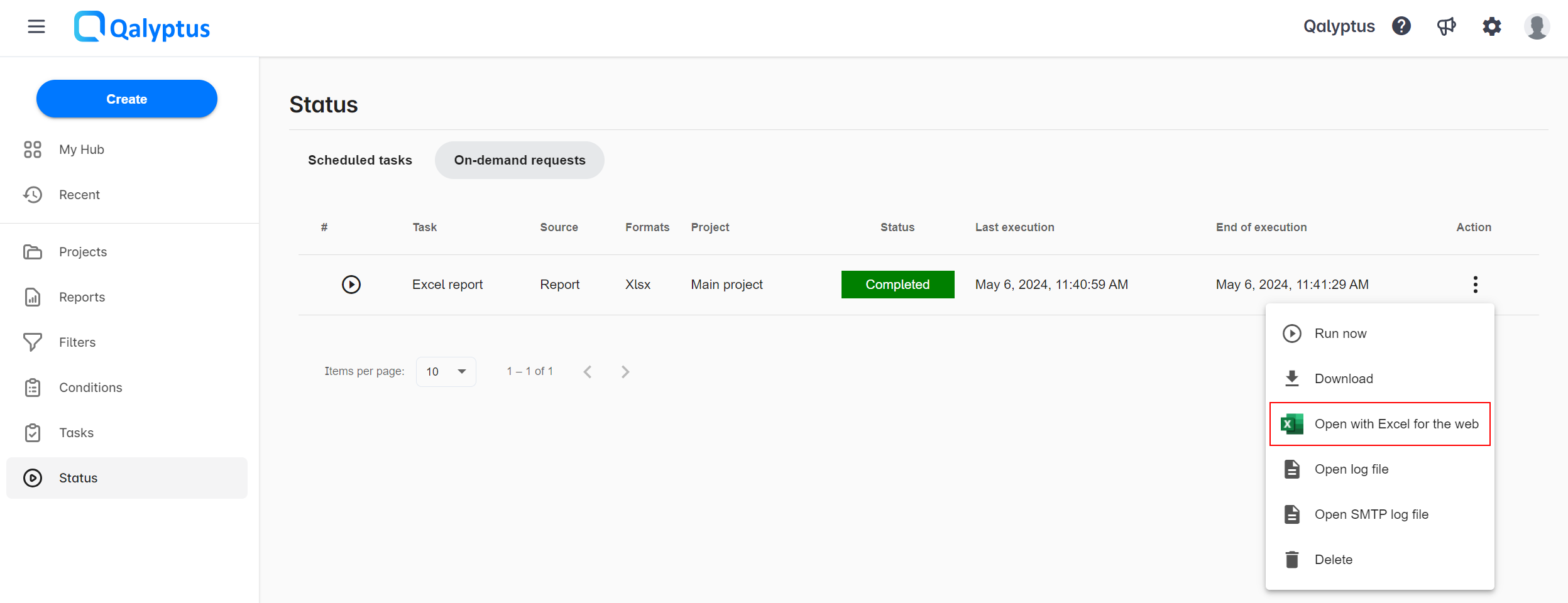
Task: Run the Excel report task via play icon
Action: coord(351,284)
